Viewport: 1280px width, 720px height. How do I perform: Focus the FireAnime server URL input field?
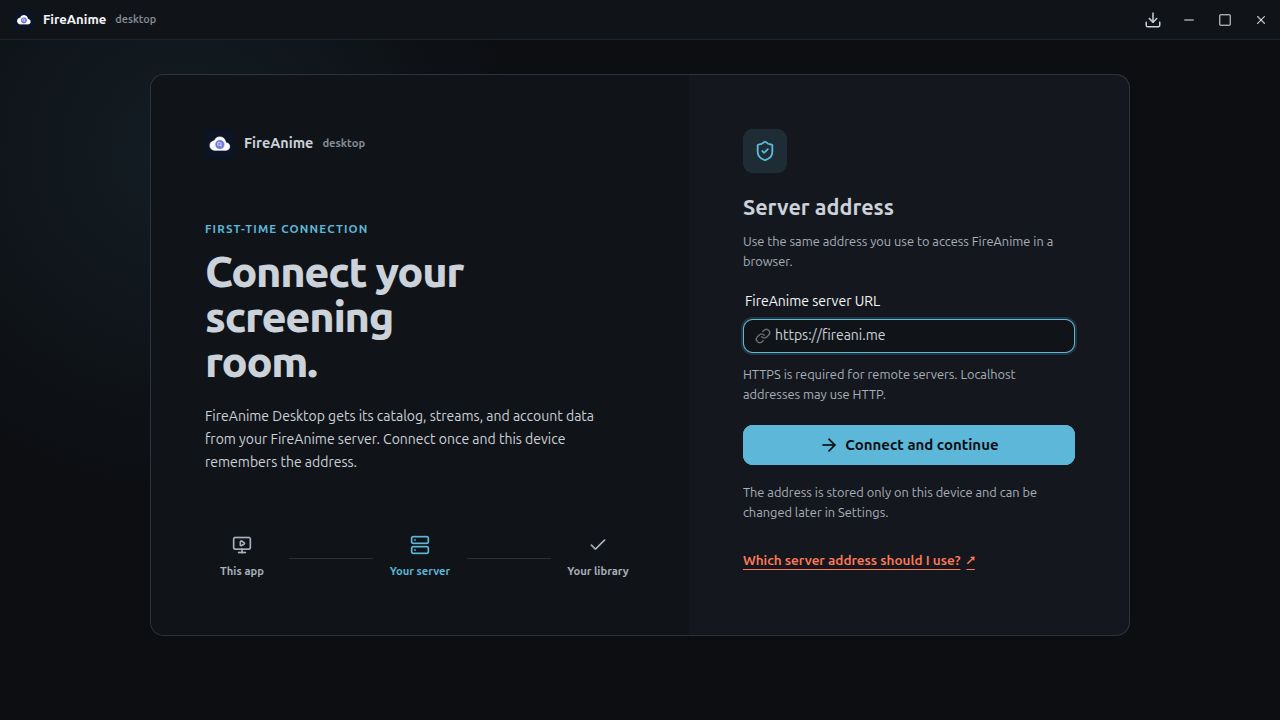pos(909,336)
